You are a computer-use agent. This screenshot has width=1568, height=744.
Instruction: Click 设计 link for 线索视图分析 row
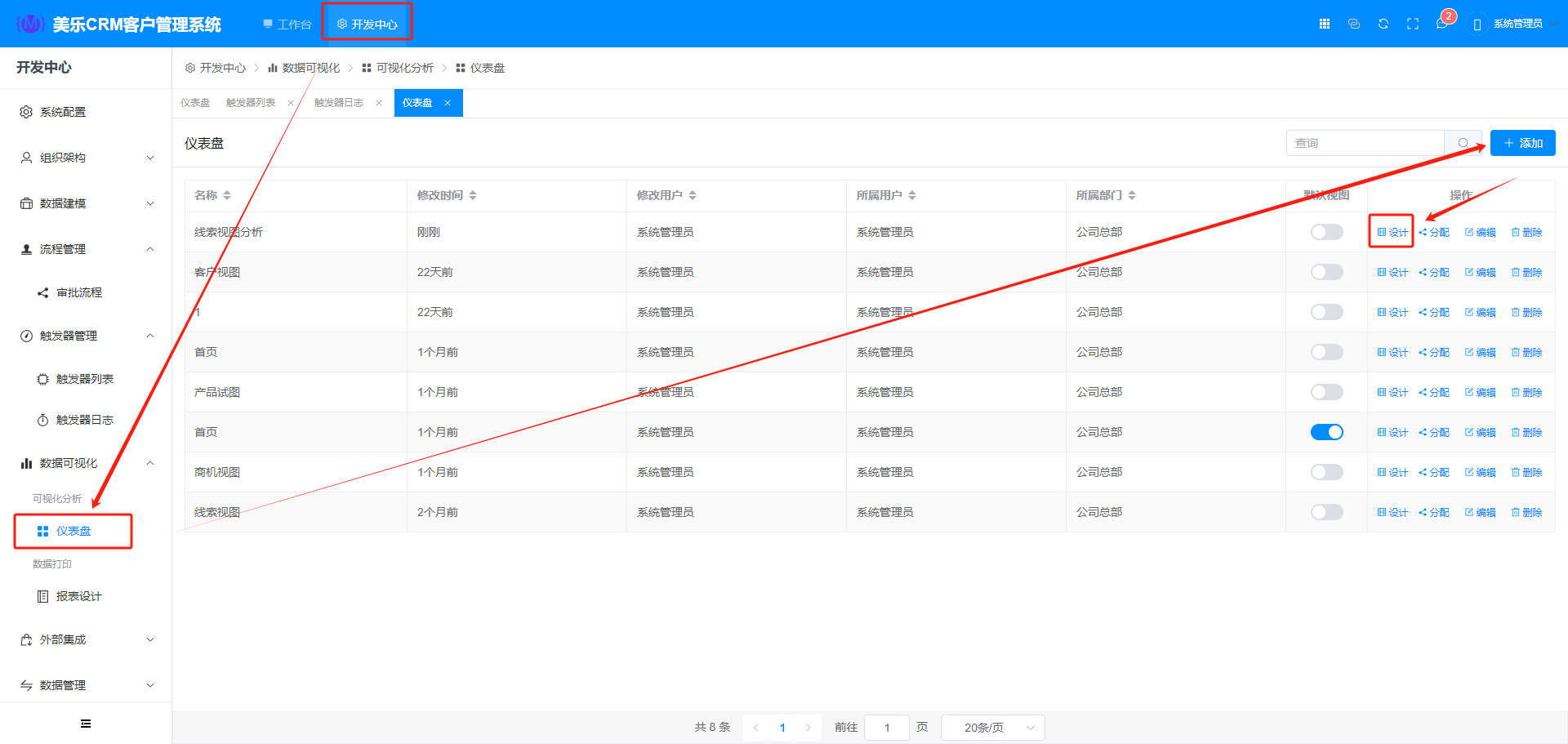1392,232
